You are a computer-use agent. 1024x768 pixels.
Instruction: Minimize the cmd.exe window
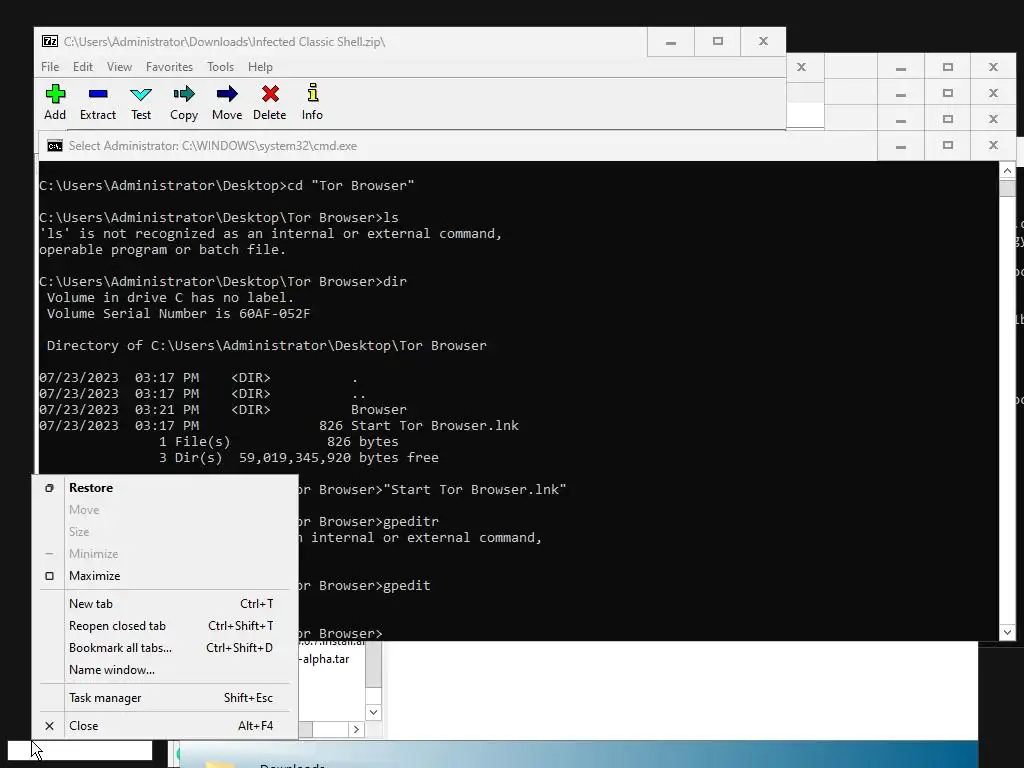click(901, 146)
